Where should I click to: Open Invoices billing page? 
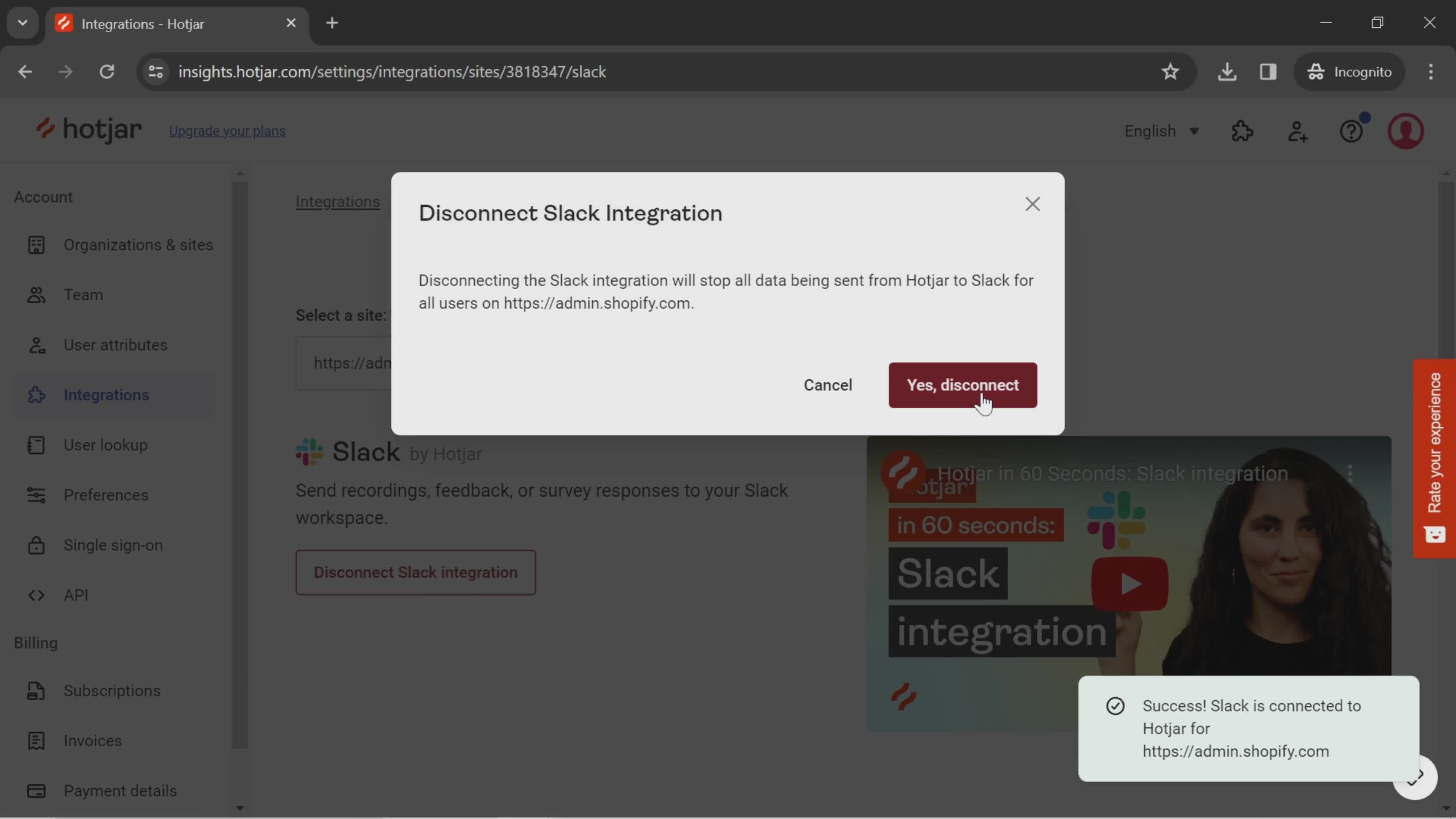pos(93,741)
